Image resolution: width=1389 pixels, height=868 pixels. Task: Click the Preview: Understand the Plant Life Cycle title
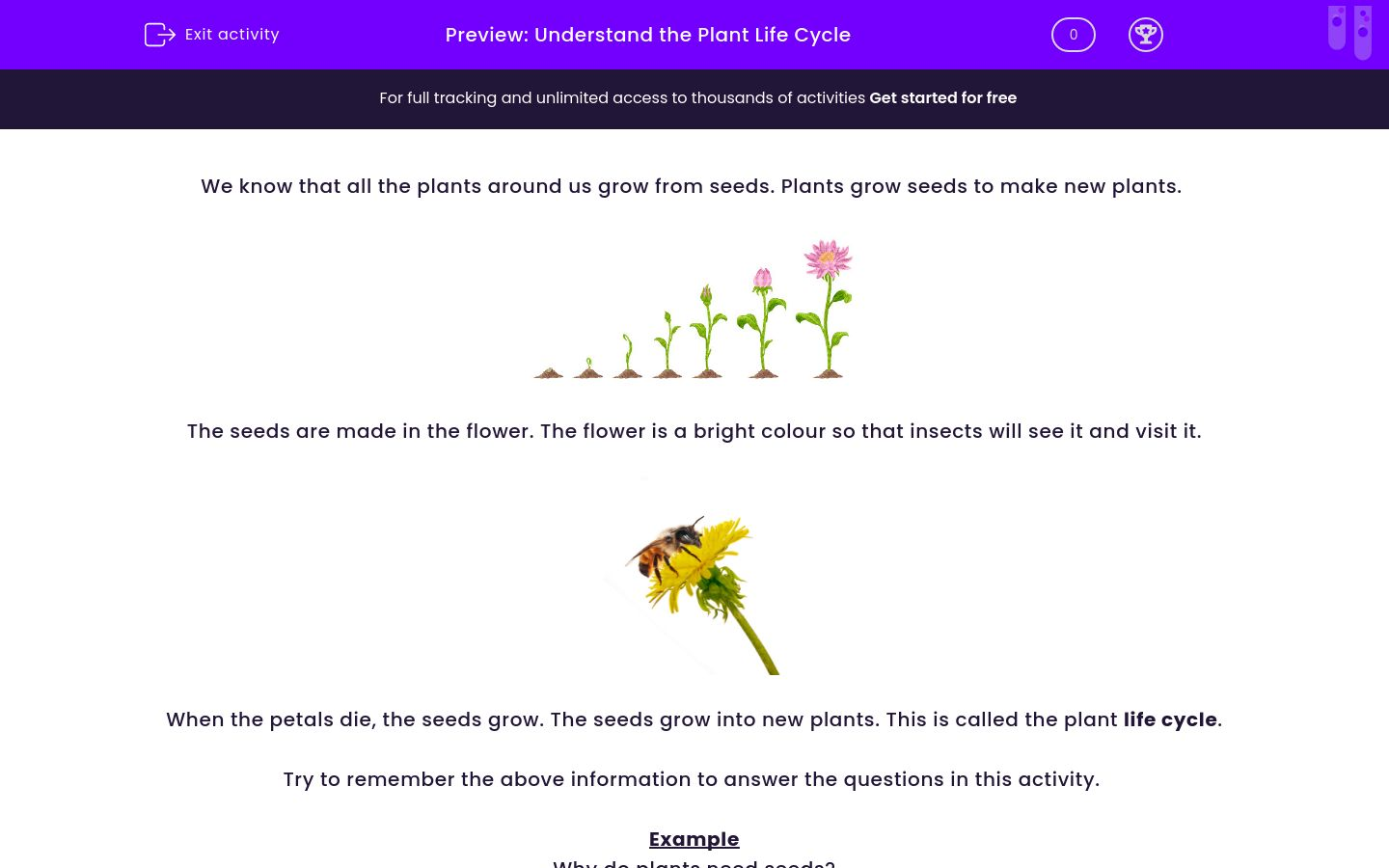[x=647, y=35]
